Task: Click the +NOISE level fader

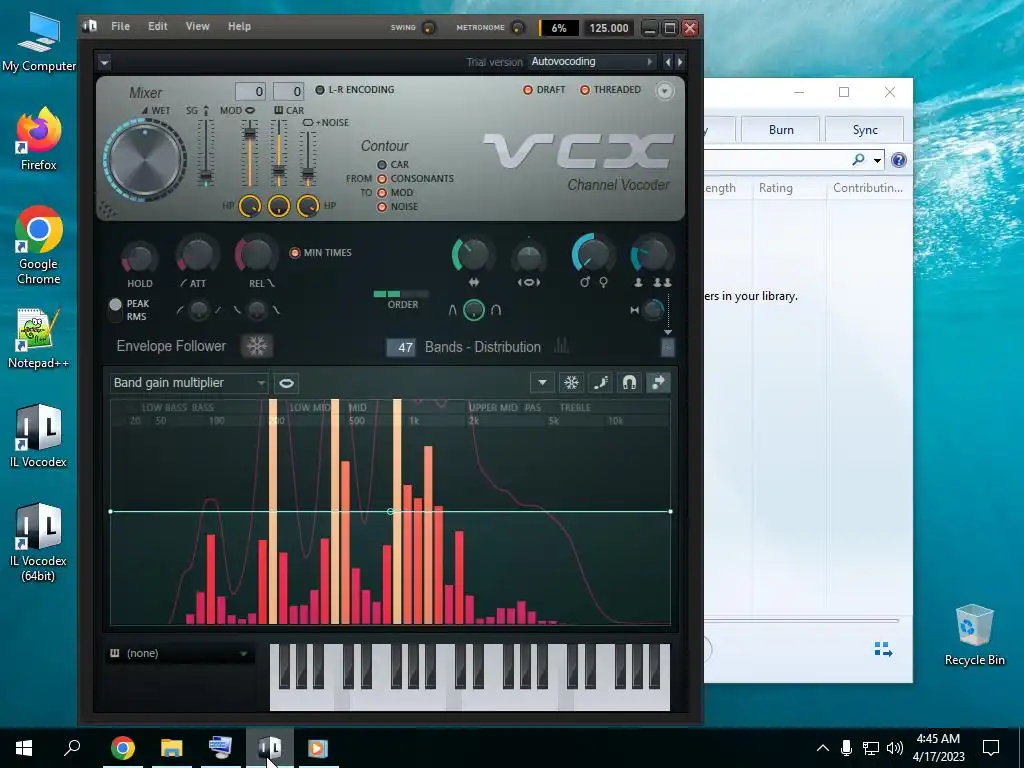Action: (x=308, y=159)
